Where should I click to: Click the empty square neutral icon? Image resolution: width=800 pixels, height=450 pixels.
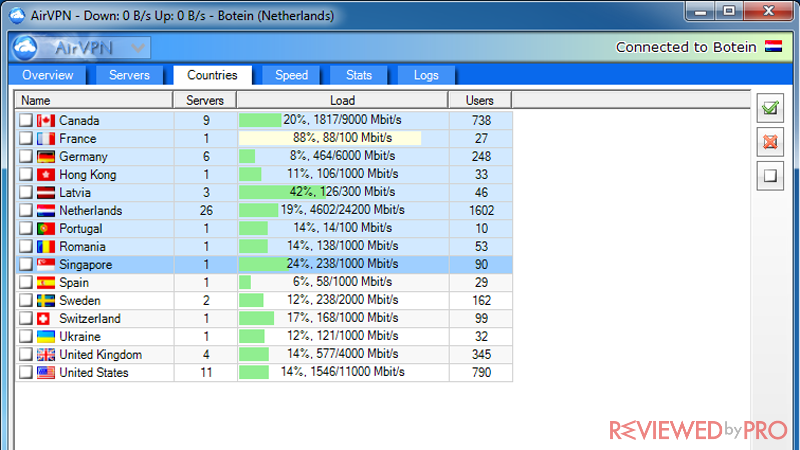click(770, 176)
